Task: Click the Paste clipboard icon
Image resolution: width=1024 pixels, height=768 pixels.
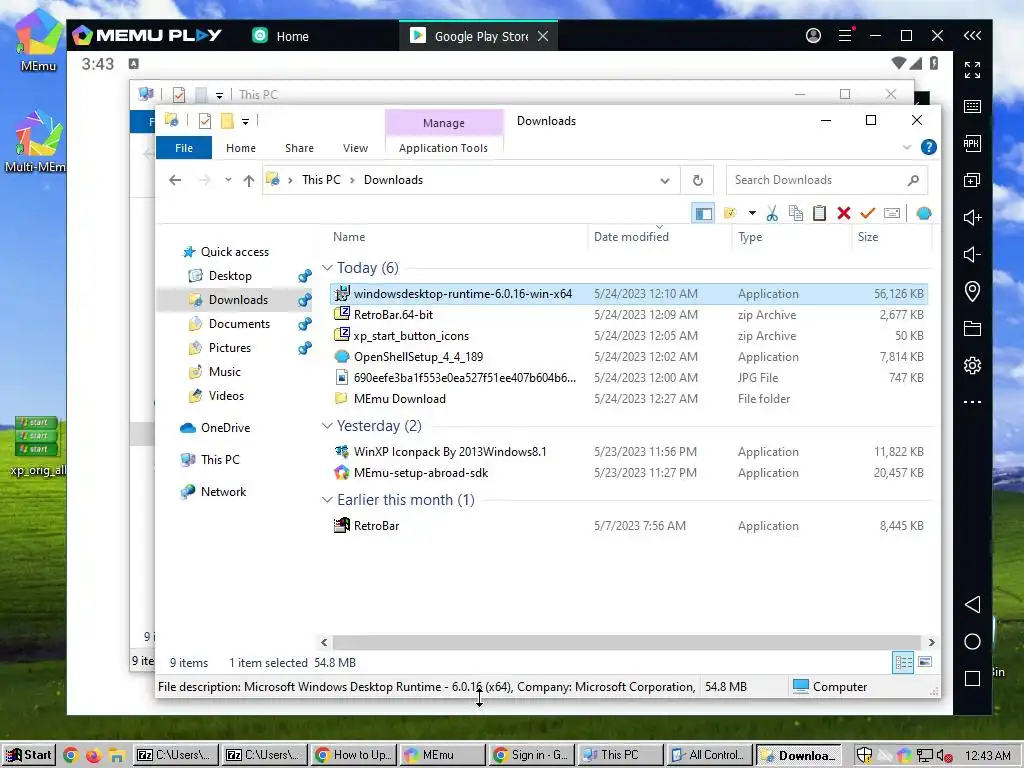Action: 819,214
